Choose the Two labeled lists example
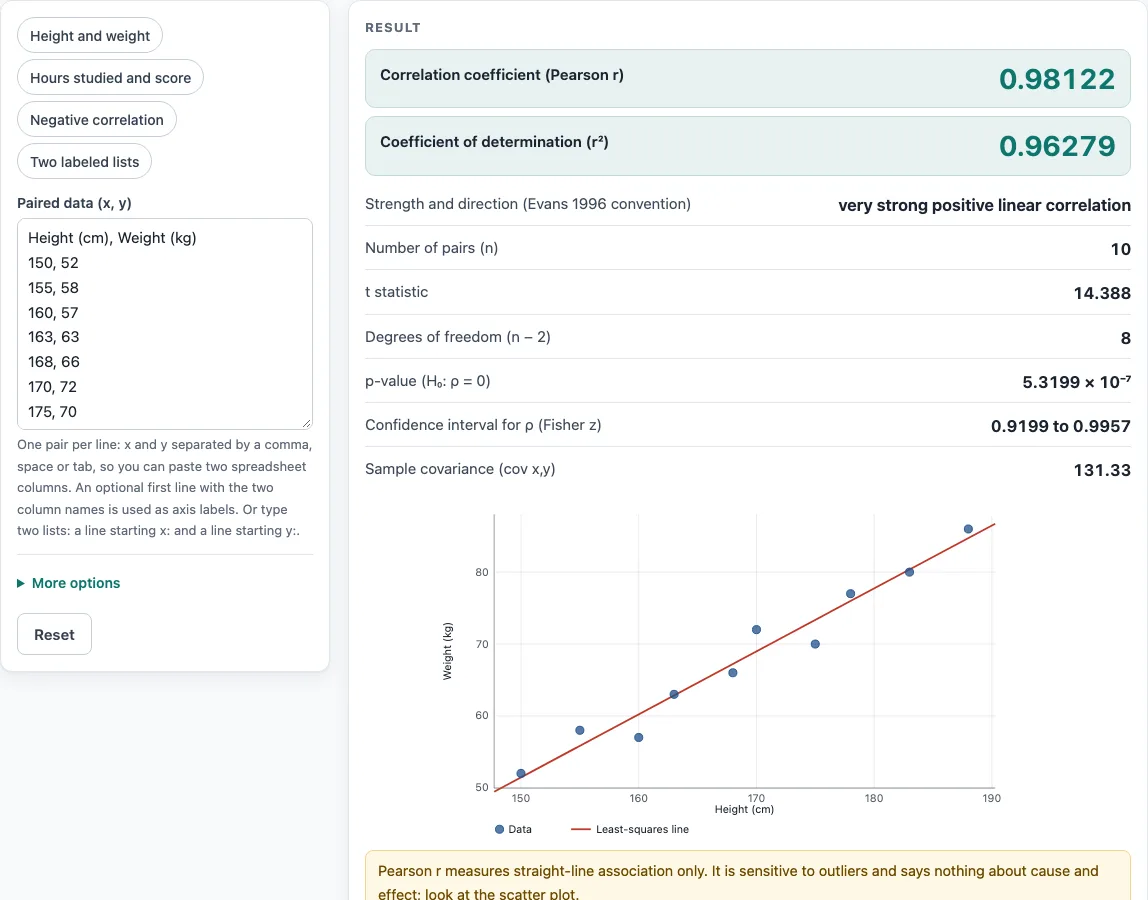Image resolution: width=1148 pixels, height=900 pixels. pyautogui.click(x=84, y=162)
